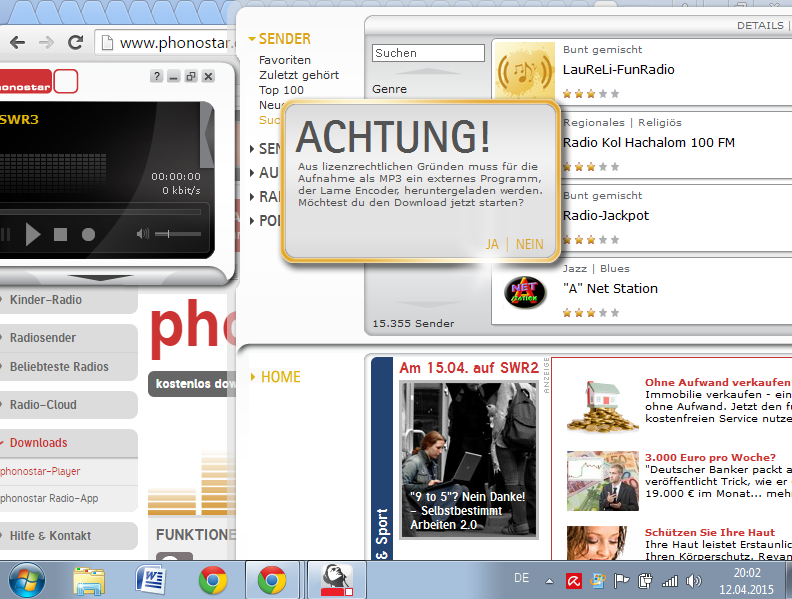Open the Avira tray icon
The height and width of the screenshot is (599, 792).
pos(573,581)
